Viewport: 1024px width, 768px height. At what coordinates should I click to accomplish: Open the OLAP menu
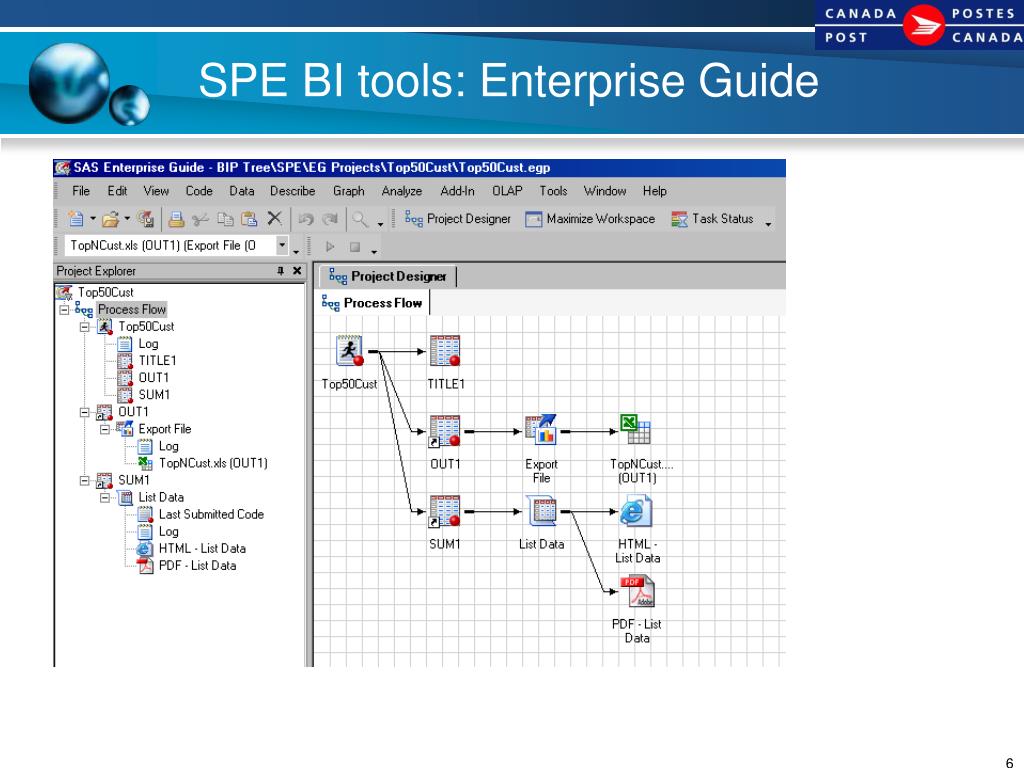click(x=507, y=191)
